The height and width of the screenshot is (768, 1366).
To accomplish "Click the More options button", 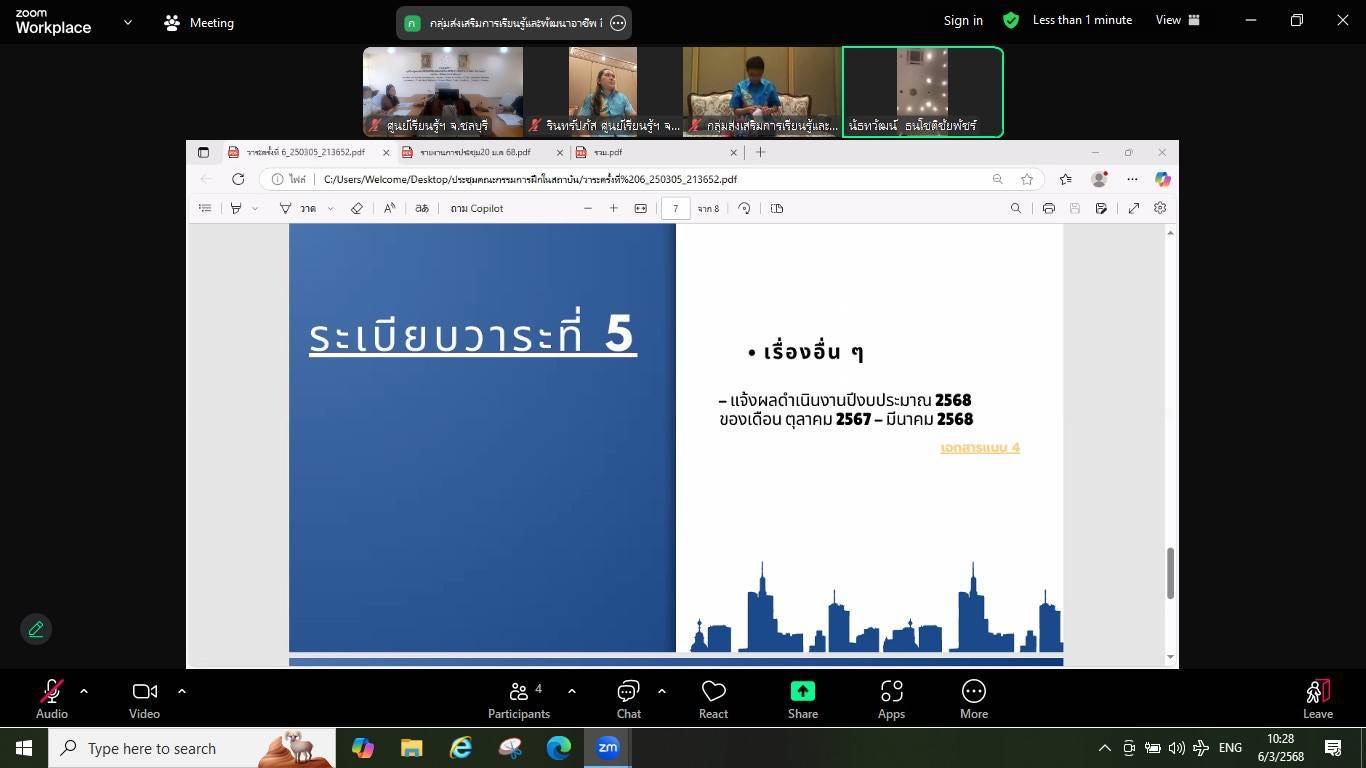I will tap(973, 699).
